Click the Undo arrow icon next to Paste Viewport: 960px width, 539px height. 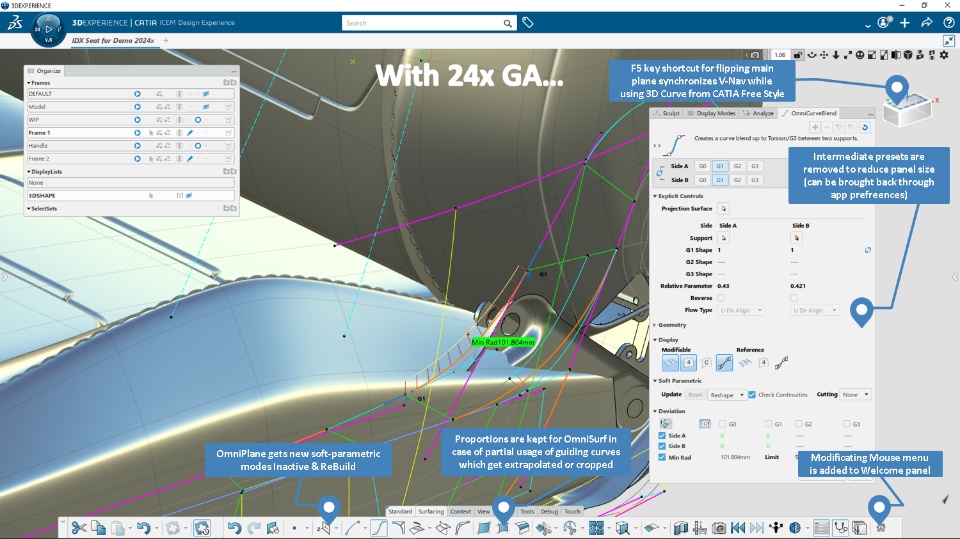click(x=143, y=527)
